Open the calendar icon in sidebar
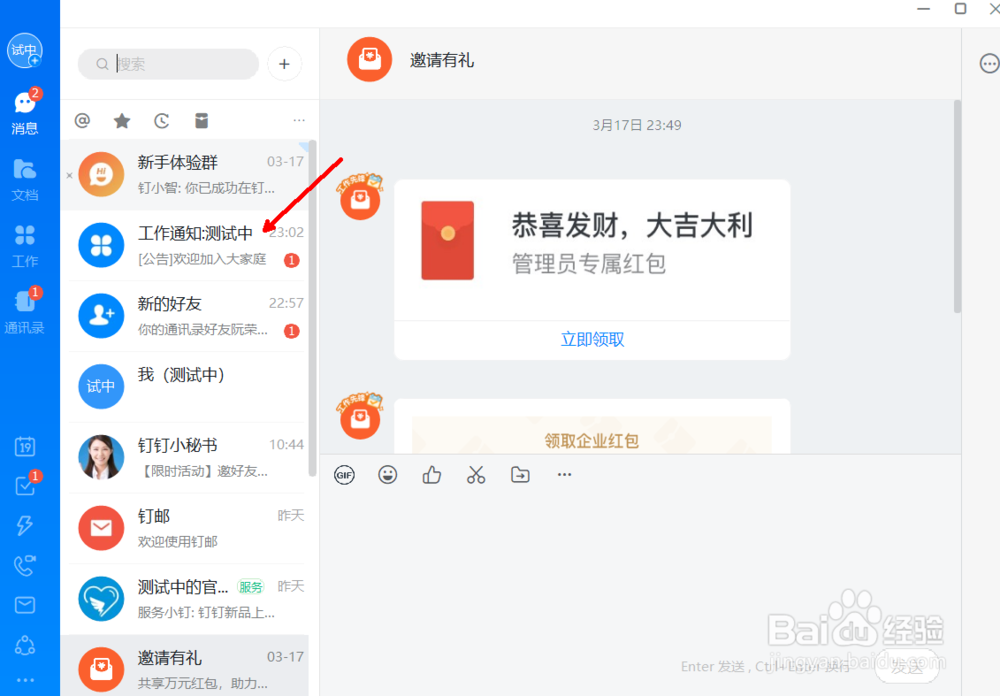Screen dimensions: 1000x696 pos(25,447)
